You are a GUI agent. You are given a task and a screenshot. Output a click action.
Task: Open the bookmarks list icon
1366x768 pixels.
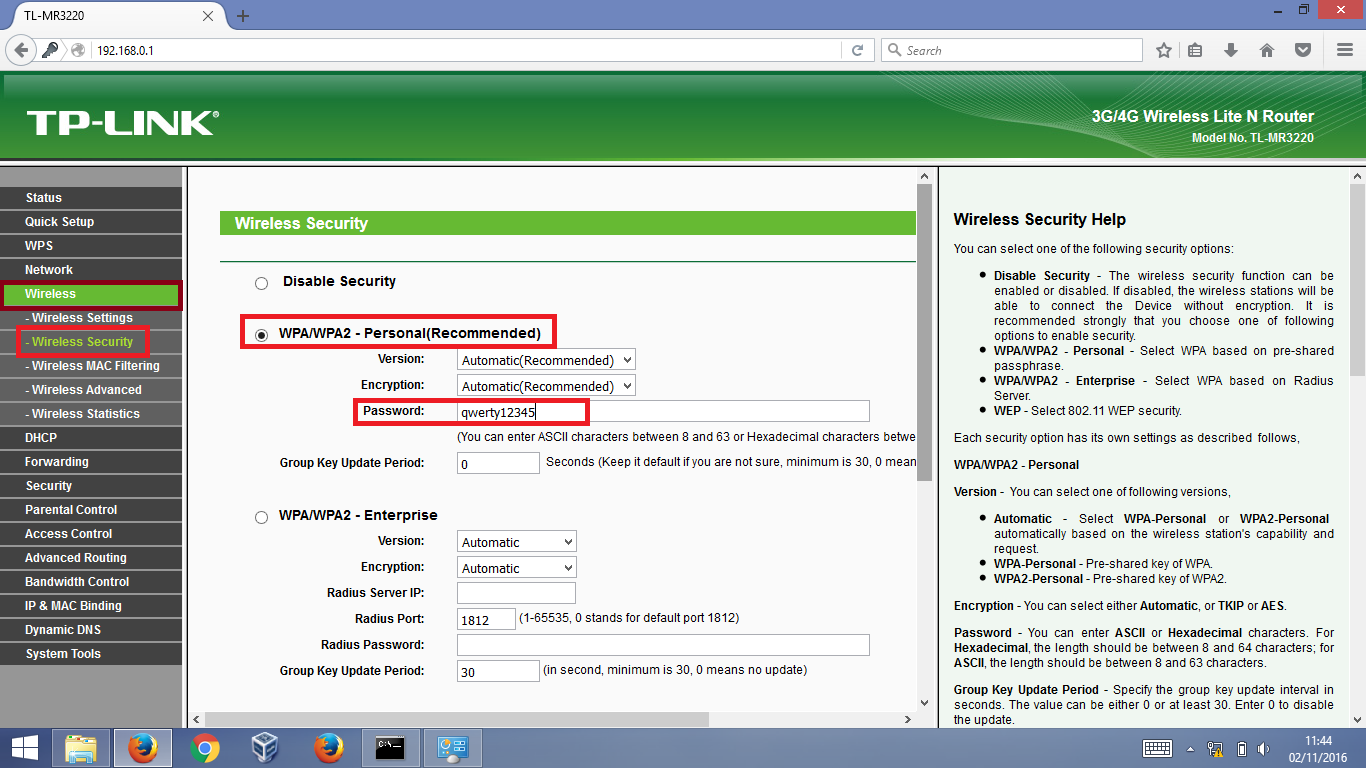pos(1196,50)
